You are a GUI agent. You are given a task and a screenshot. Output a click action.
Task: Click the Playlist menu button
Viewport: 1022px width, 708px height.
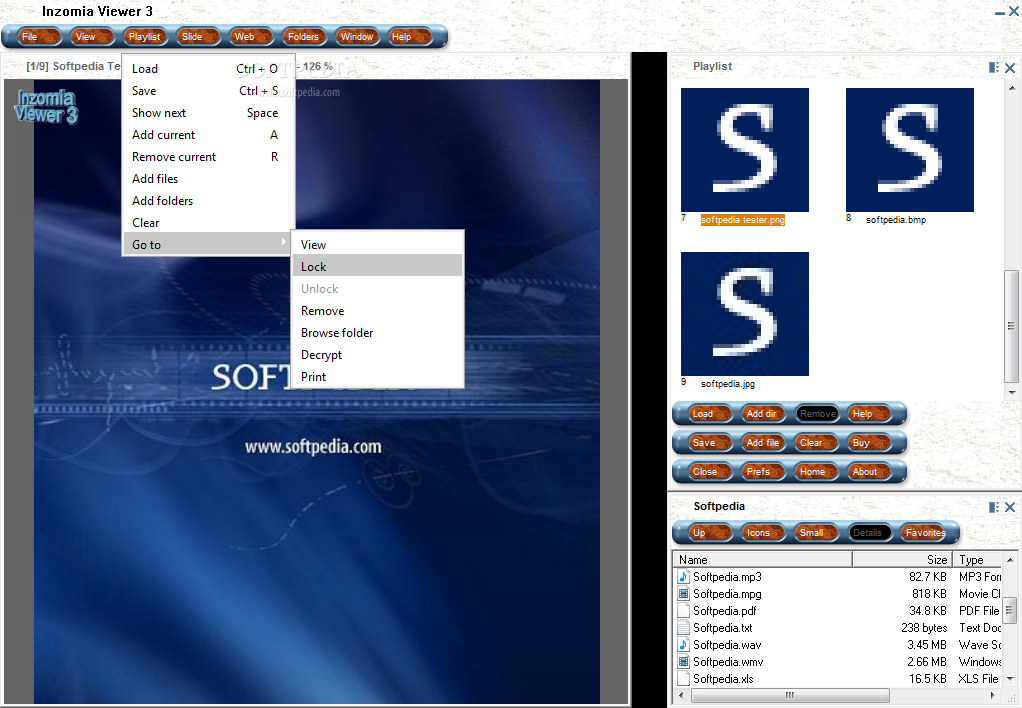click(x=145, y=37)
